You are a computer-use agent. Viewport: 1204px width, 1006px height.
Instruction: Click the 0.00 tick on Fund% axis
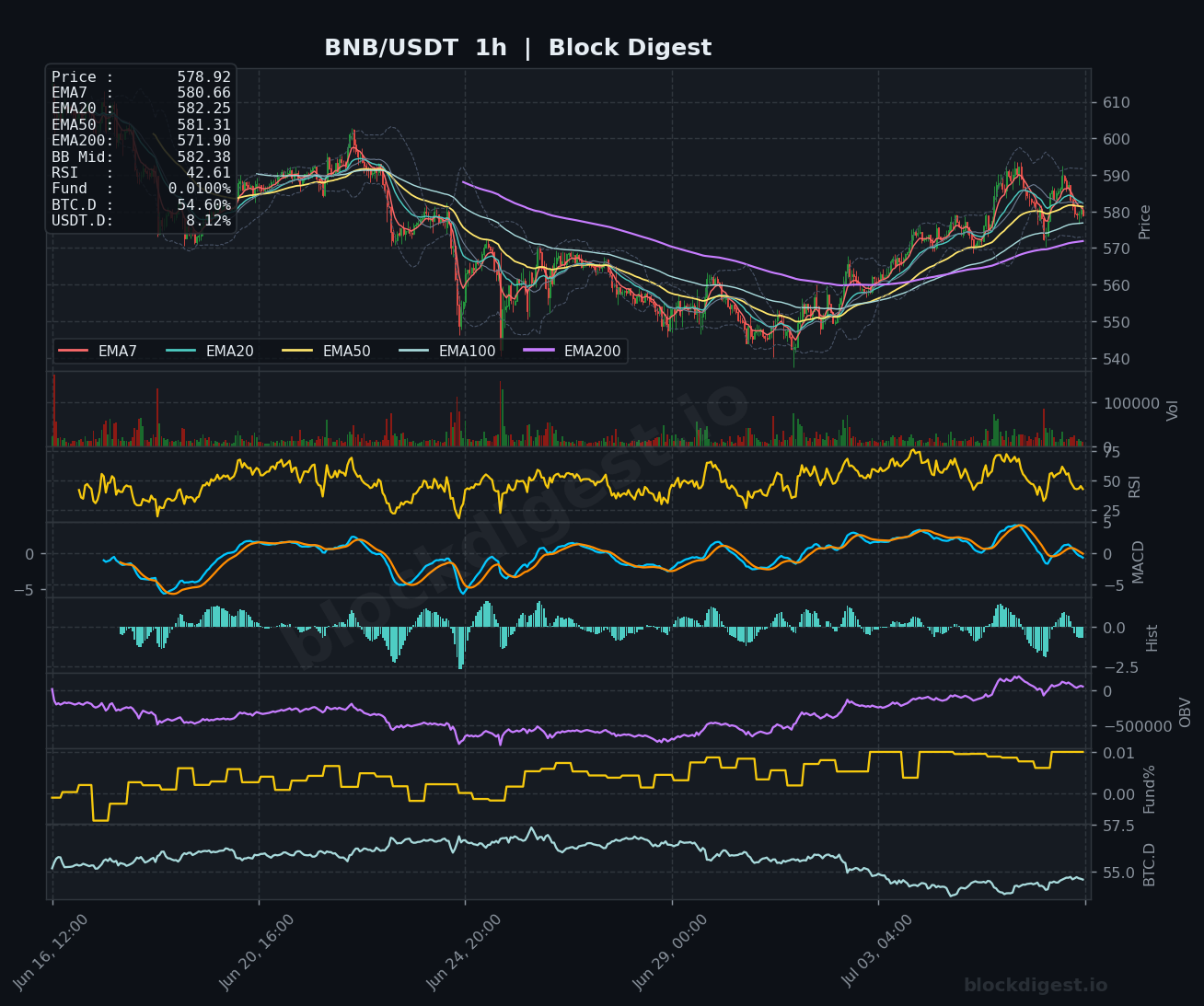pos(1119,795)
